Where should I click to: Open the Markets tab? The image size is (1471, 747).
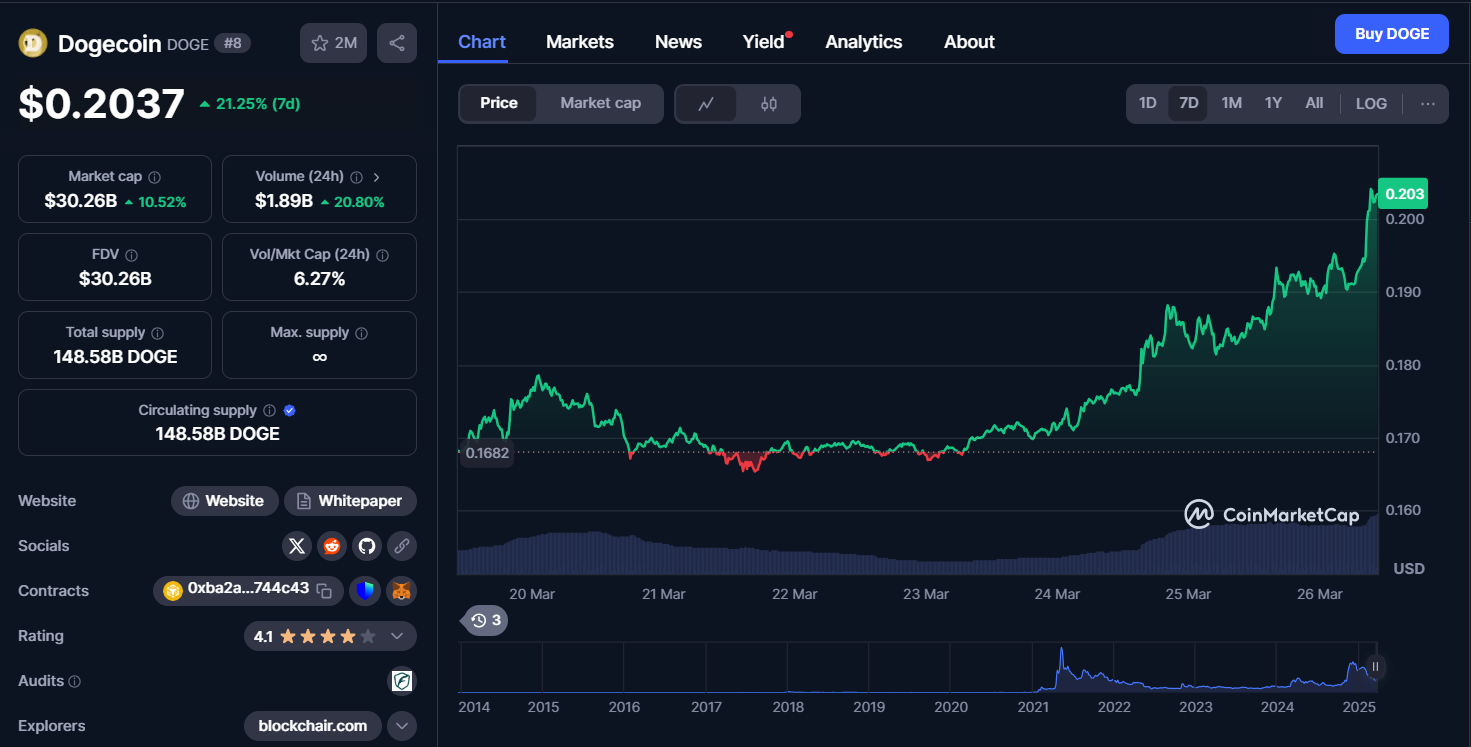[580, 42]
